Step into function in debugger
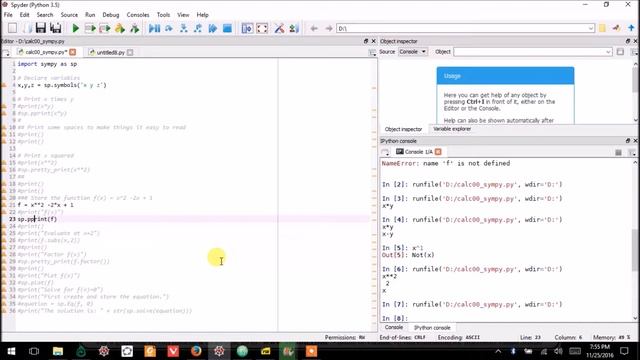This screenshot has height=360, width=640. tap(184, 28)
